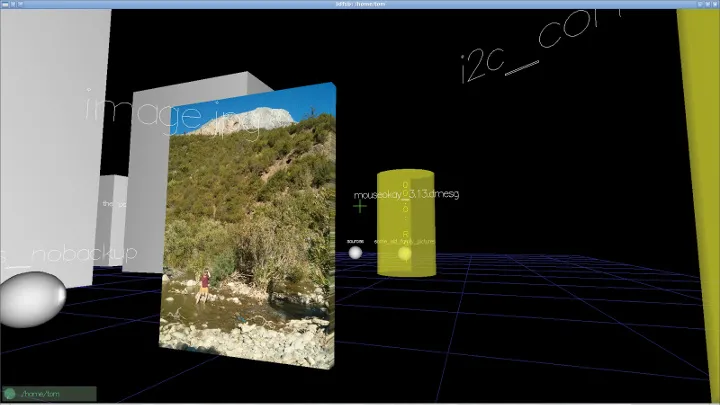
Task: Click the small gray cube behind nobackup
Action: [x=110, y=219]
